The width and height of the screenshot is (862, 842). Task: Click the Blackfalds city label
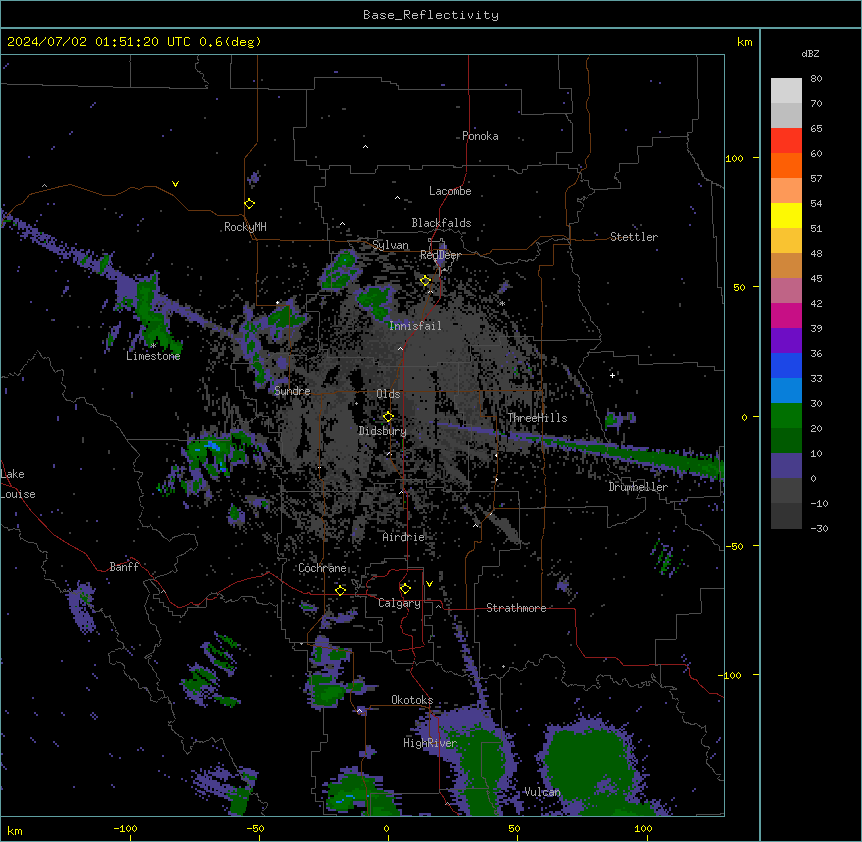click(x=441, y=223)
